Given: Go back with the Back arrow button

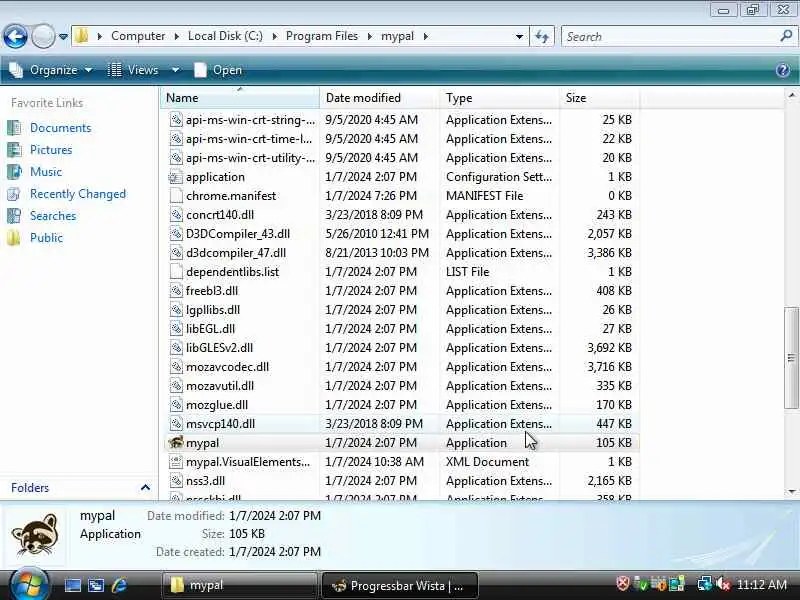Looking at the screenshot, I should coord(15,36).
